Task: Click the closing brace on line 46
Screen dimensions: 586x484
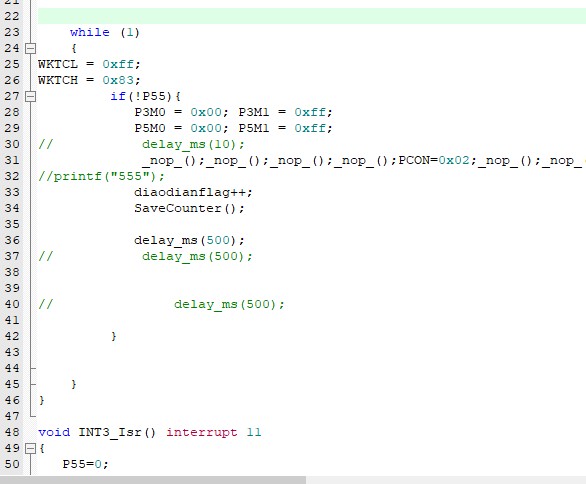Action: pyautogui.click(x=41, y=400)
